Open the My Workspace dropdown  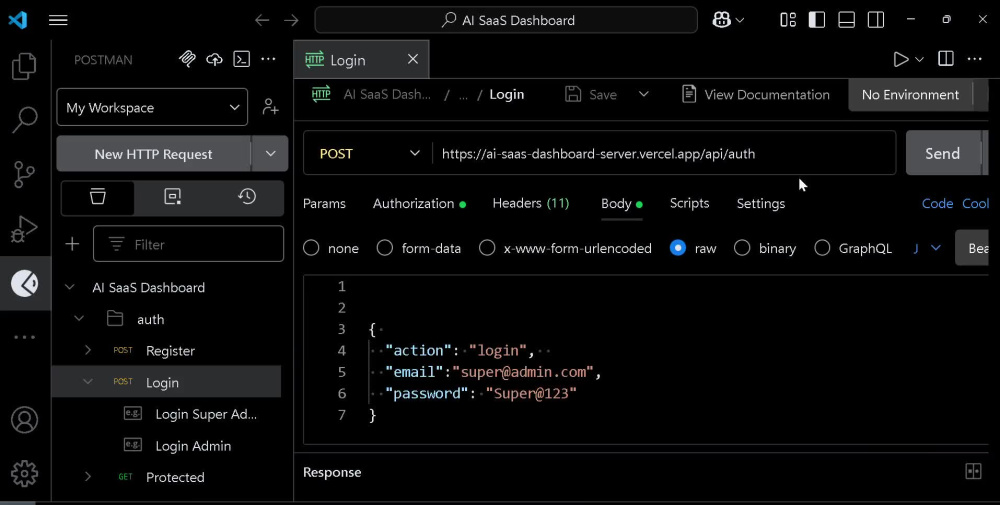click(x=152, y=107)
